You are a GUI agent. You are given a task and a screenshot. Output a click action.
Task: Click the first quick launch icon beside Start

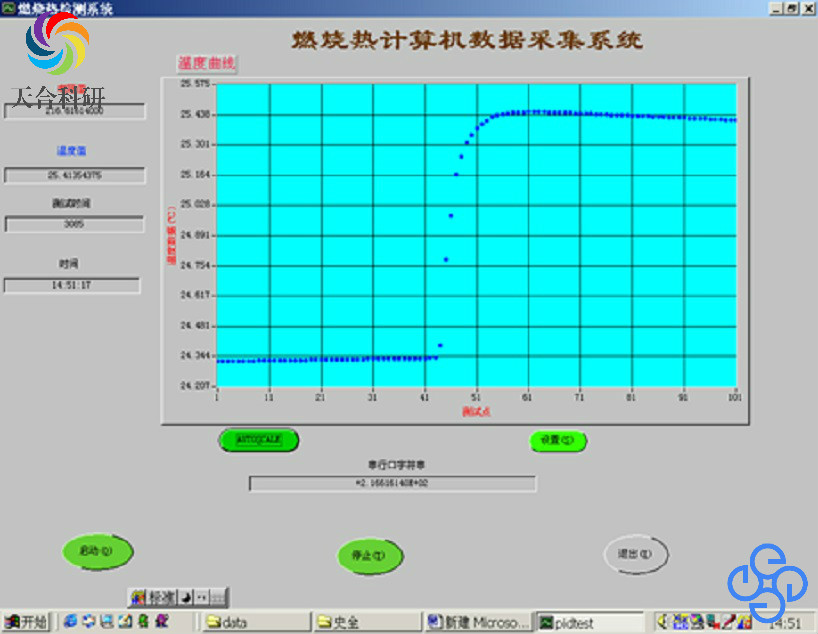[x=69, y=622]
